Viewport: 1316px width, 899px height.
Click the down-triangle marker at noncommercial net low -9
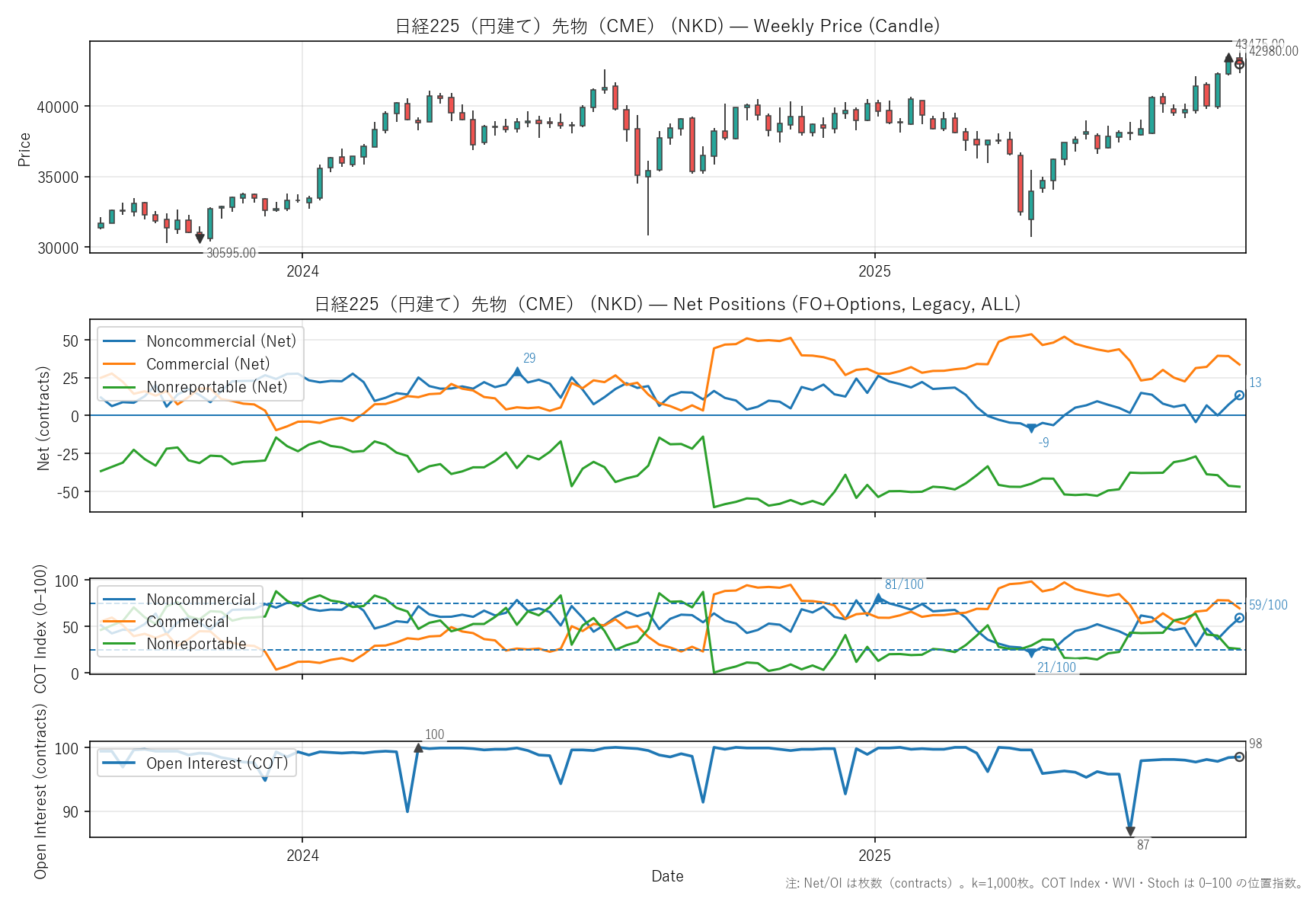[x=1031, y=428]
